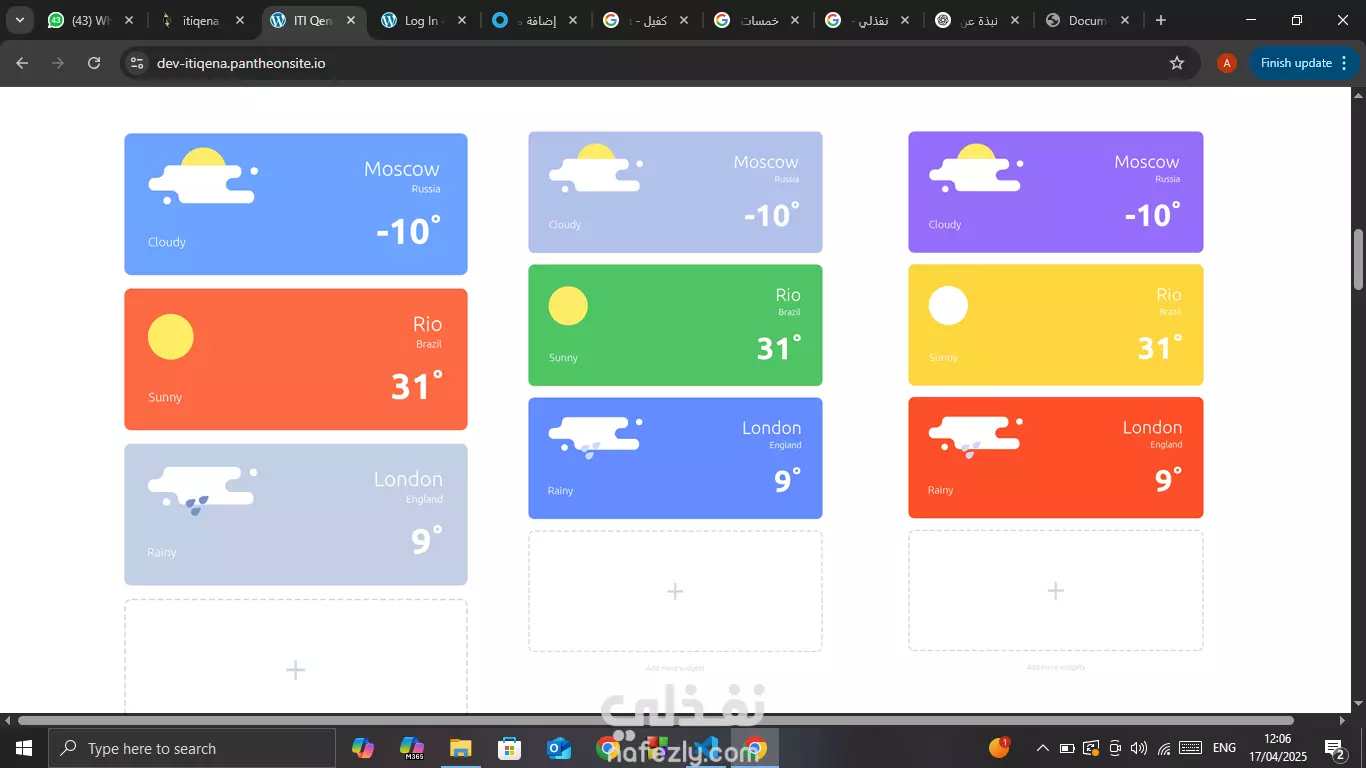The width and height of the screenshot is (1366, 768).
Task: Switch to the WhatsApp (43) tab
Action: click(90, 20)
